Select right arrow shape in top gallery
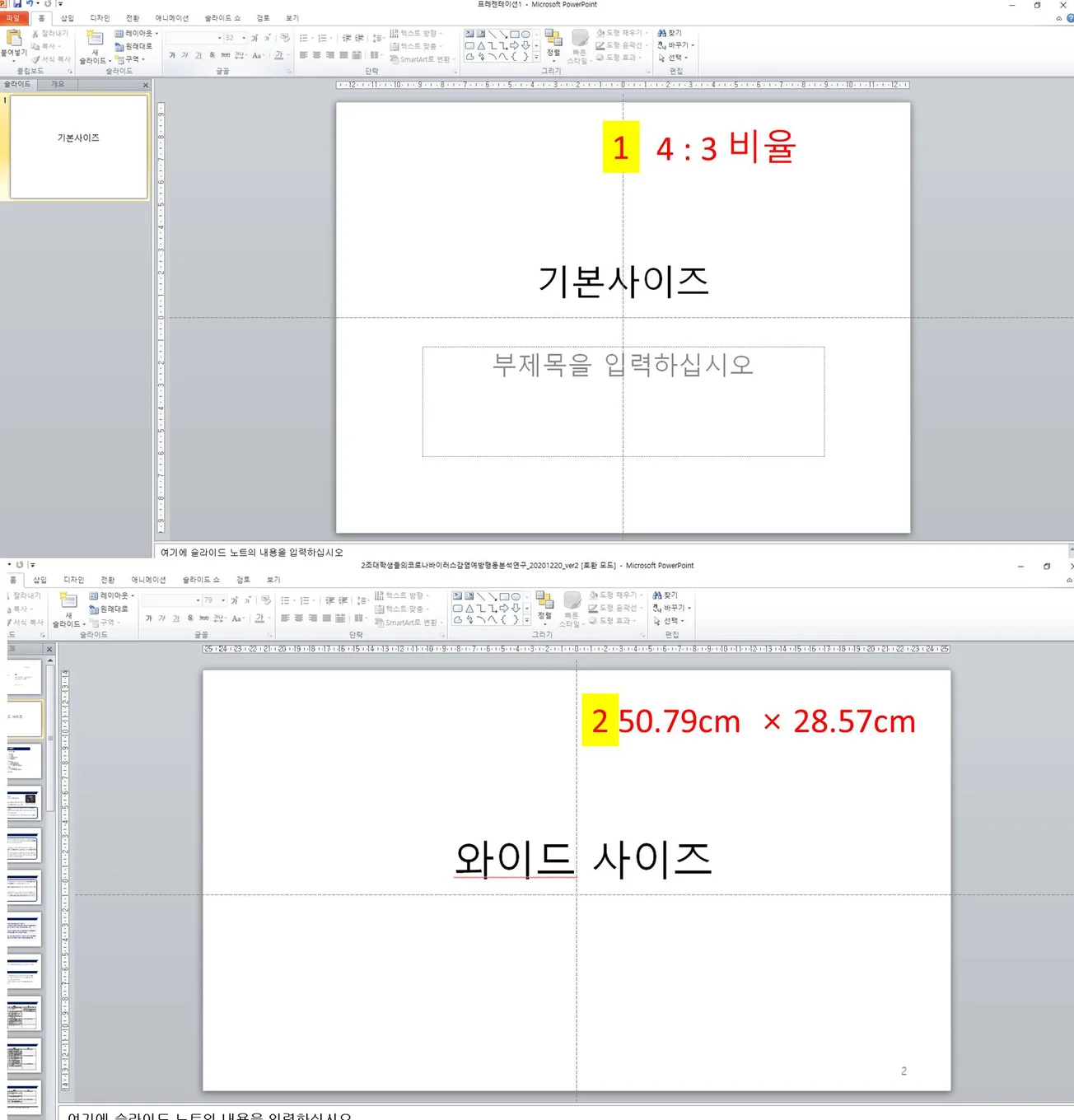Viewport: 1074px width, 1120px height. coord(515,46)
